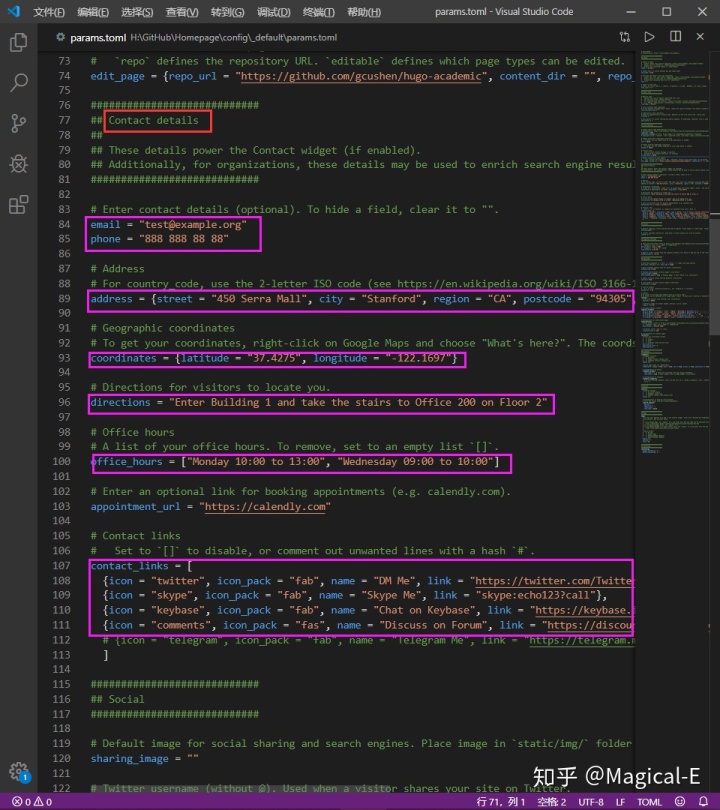Click the "Contact details" comment heading
Viewport: 720px width, 810px height.
pos(153,120)
